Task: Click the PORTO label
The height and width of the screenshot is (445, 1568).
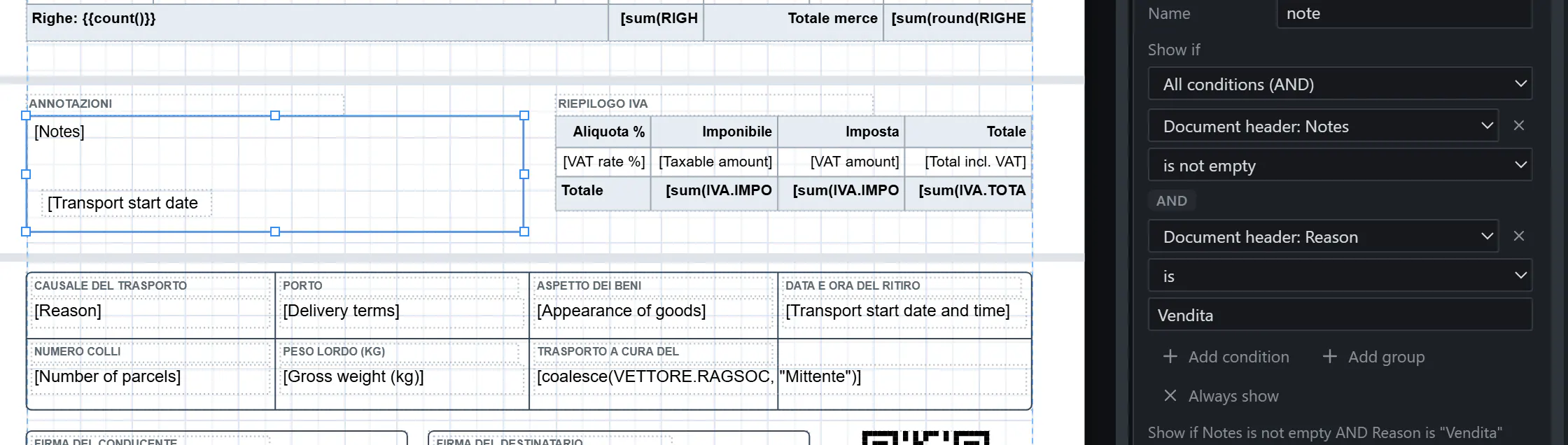Action: point(302,285)
